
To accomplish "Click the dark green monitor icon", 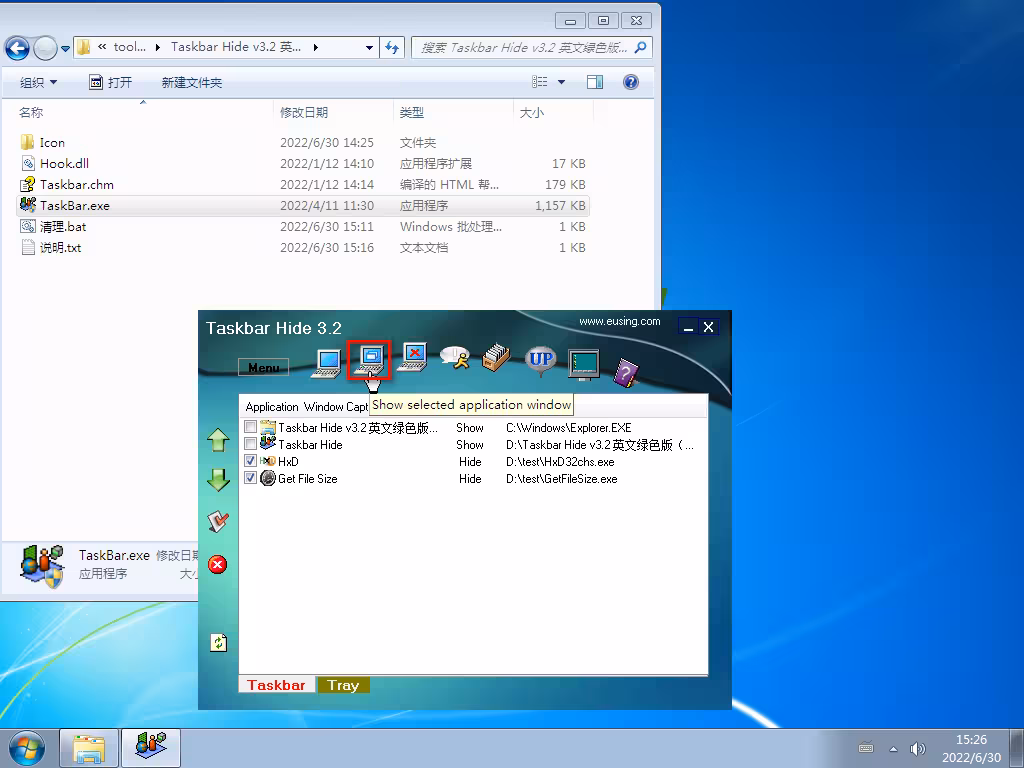I will (584, 364).
